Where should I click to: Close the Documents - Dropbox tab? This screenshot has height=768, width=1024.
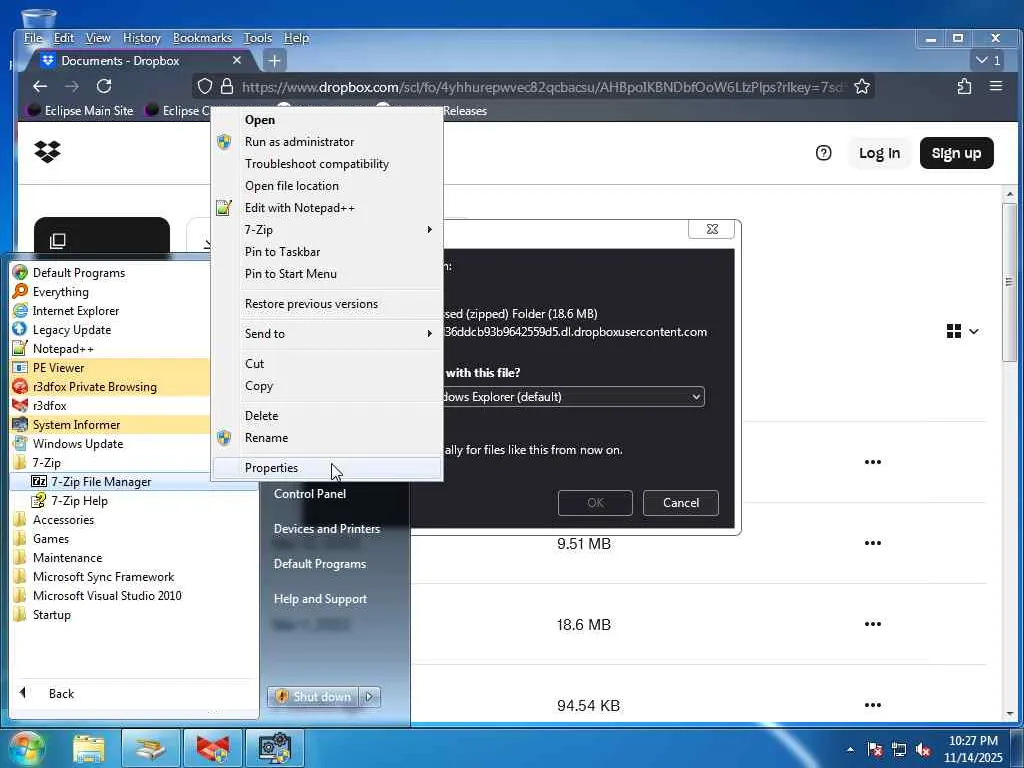(236, 60)
